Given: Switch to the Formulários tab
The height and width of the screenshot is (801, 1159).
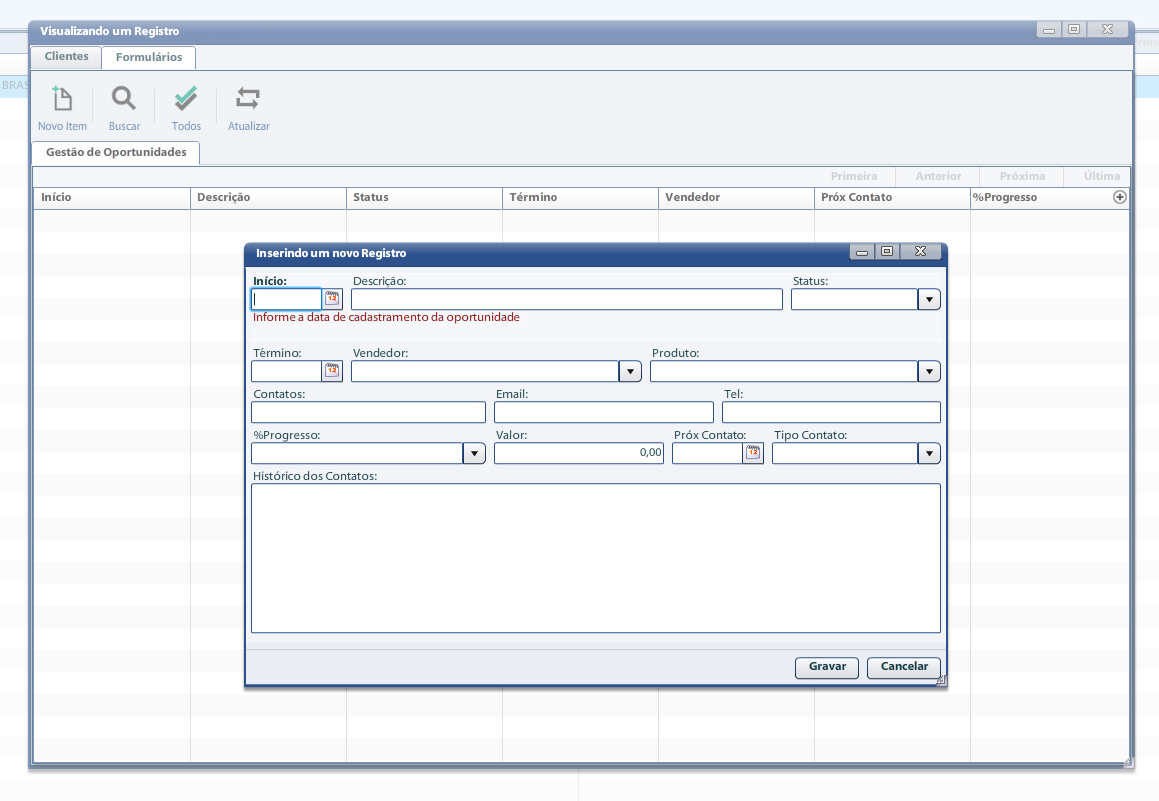Looking at the screenshot, I should point(149,57).
